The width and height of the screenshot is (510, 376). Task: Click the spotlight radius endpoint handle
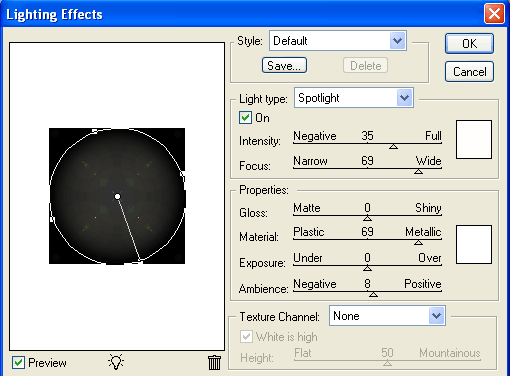[x=140, y=260]
